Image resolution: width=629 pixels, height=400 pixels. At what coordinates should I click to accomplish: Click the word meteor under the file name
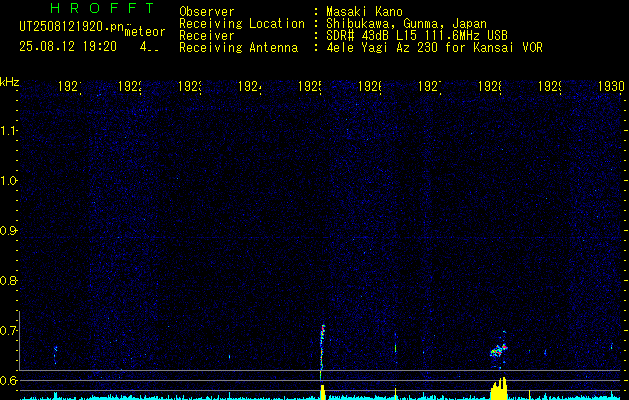coord(145,32)
